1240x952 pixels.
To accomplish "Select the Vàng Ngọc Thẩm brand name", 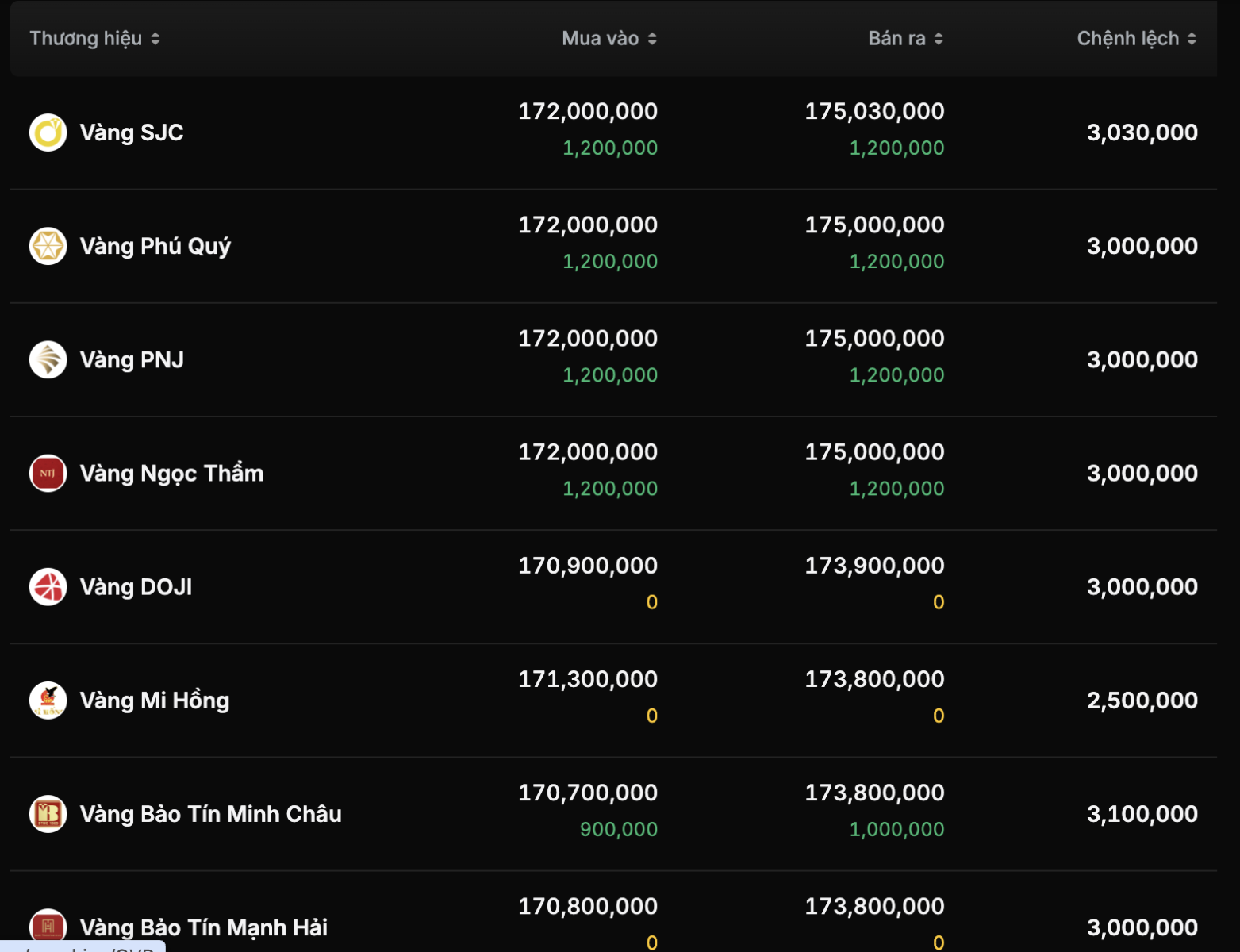I will click(x=171, y=473).
